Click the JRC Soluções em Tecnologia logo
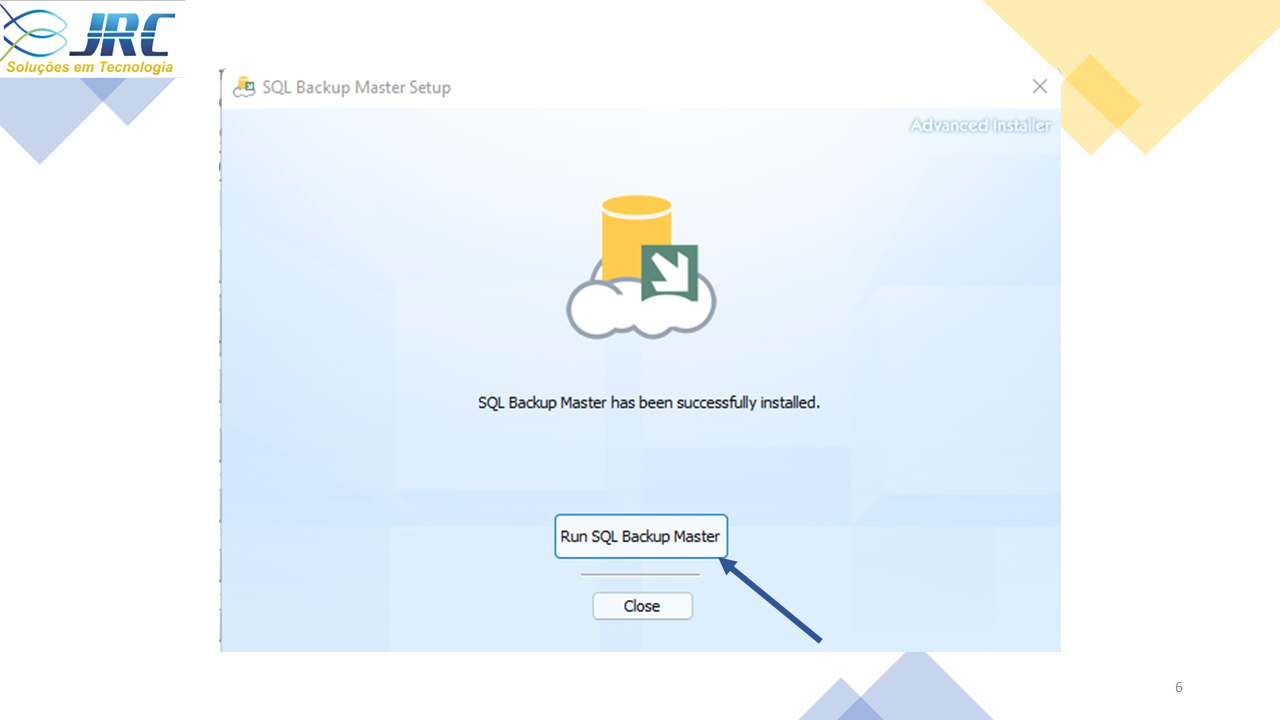Viewport: 1280px width, 720px height. [x=90, y=39]
